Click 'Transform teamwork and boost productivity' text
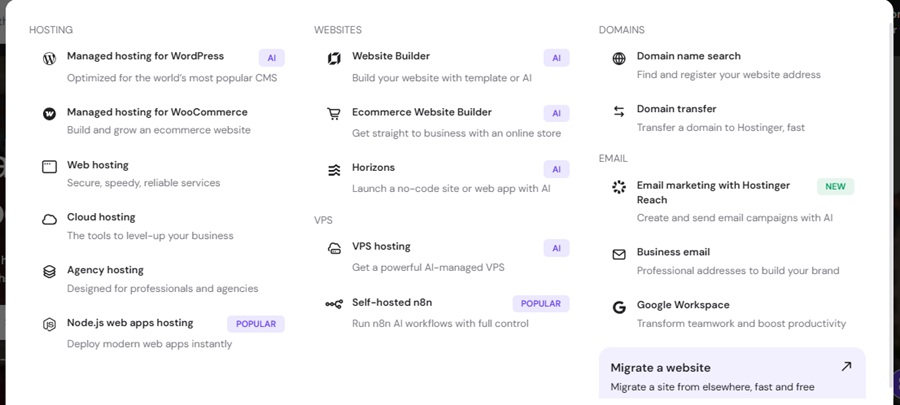The image size is (900, 405). tap(742, 324)
